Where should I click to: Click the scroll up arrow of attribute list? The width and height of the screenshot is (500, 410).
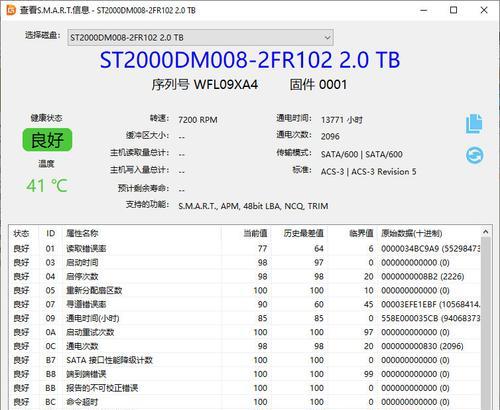pos(486,232)
